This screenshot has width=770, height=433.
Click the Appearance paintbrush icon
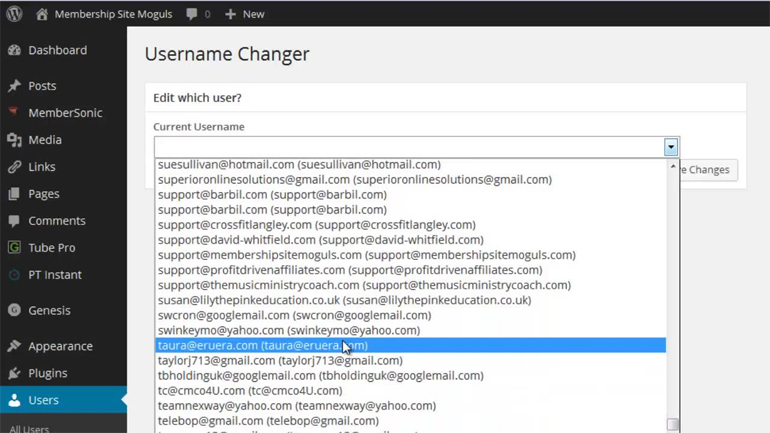14,346
